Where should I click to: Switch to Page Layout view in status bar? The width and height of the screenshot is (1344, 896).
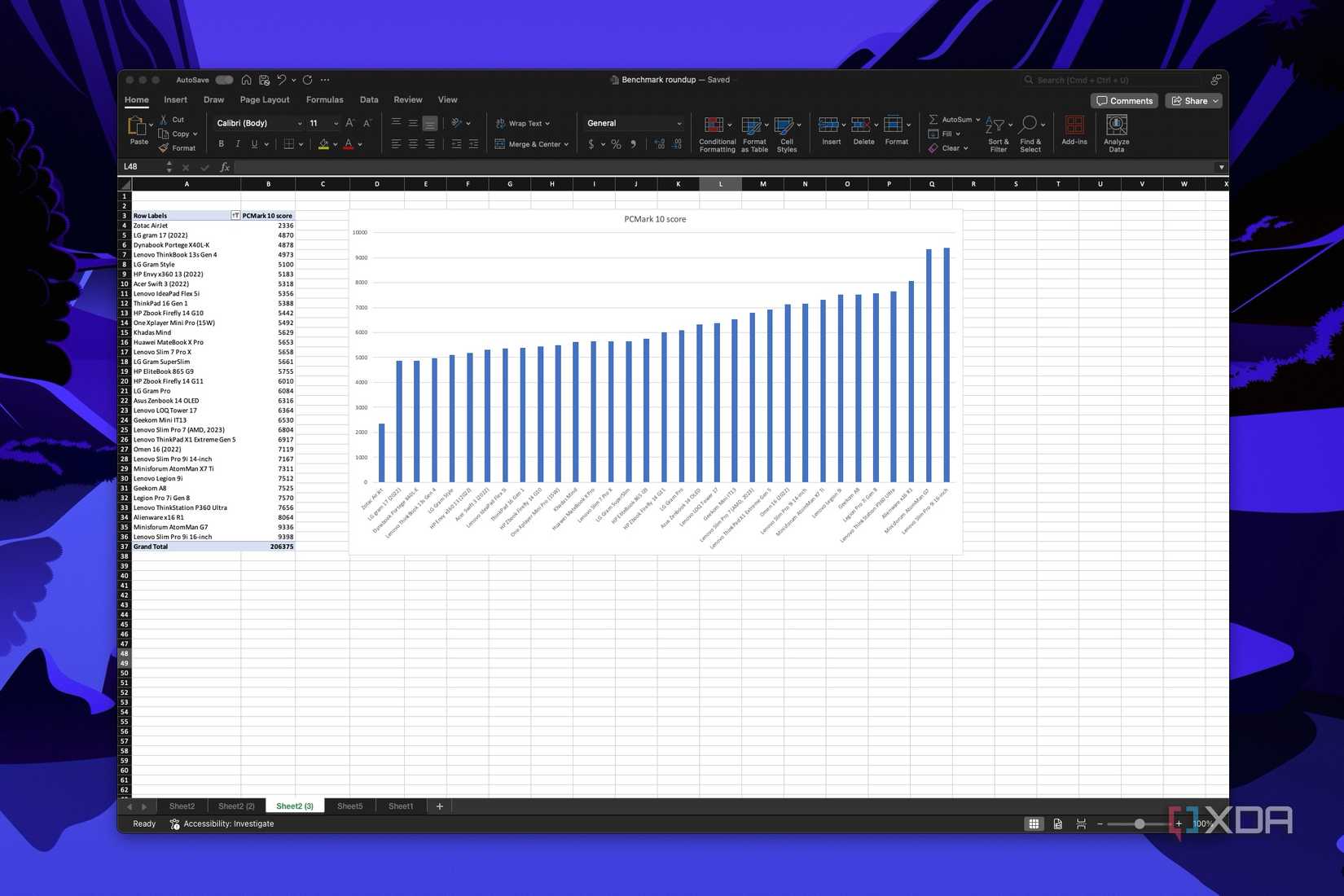click(1057, 824)
